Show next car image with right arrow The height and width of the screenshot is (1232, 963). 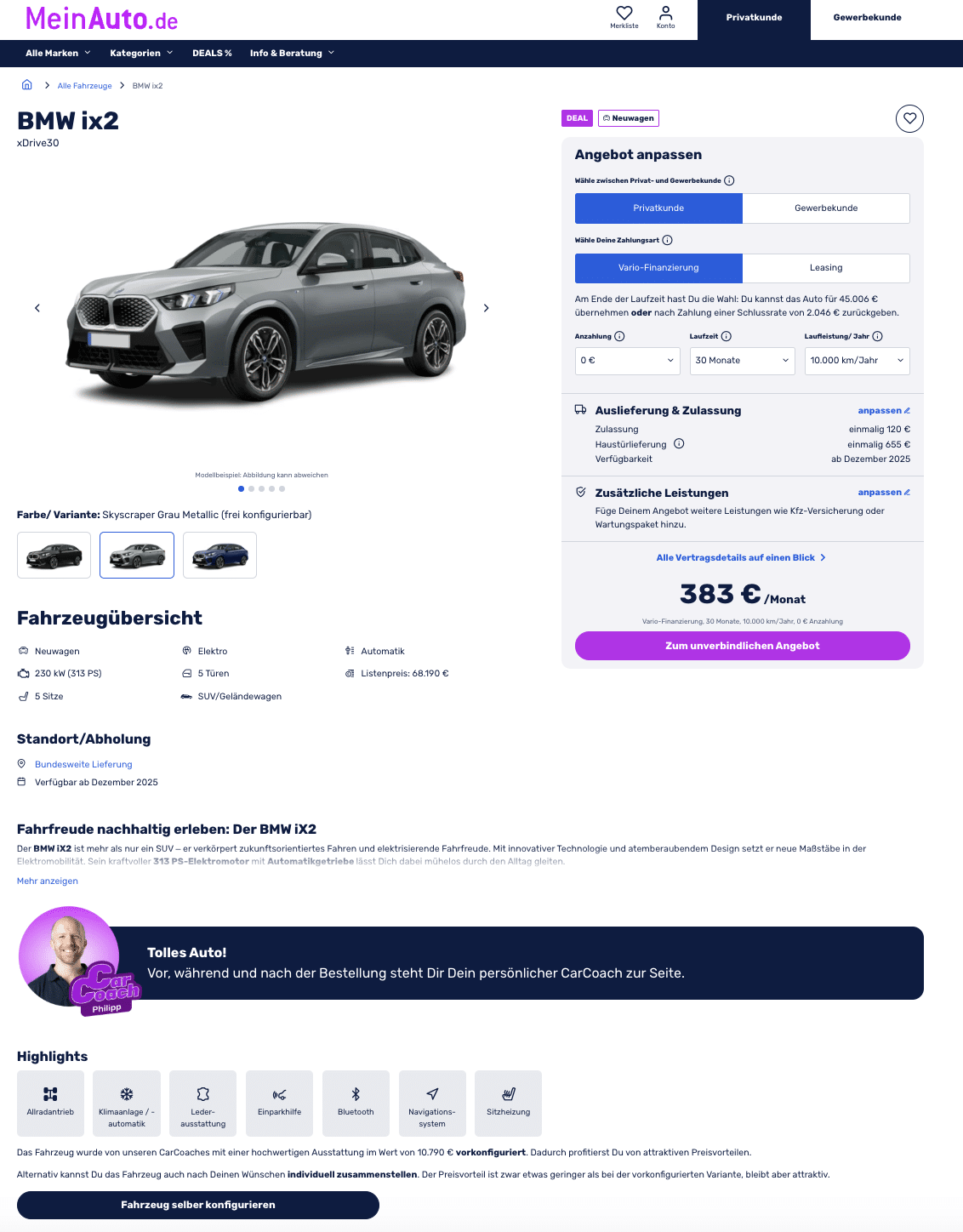point(486,308)
